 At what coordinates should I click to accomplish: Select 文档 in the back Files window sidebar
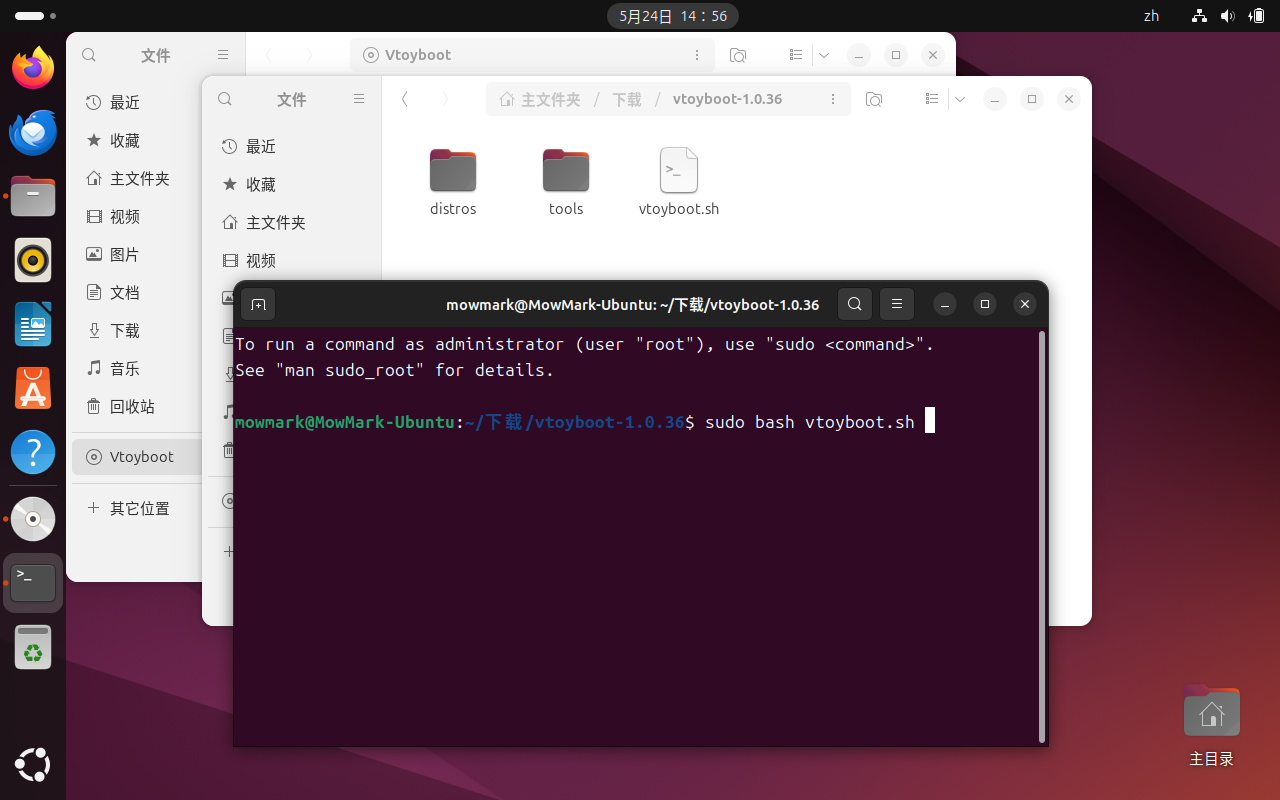(x=137, y=293)
